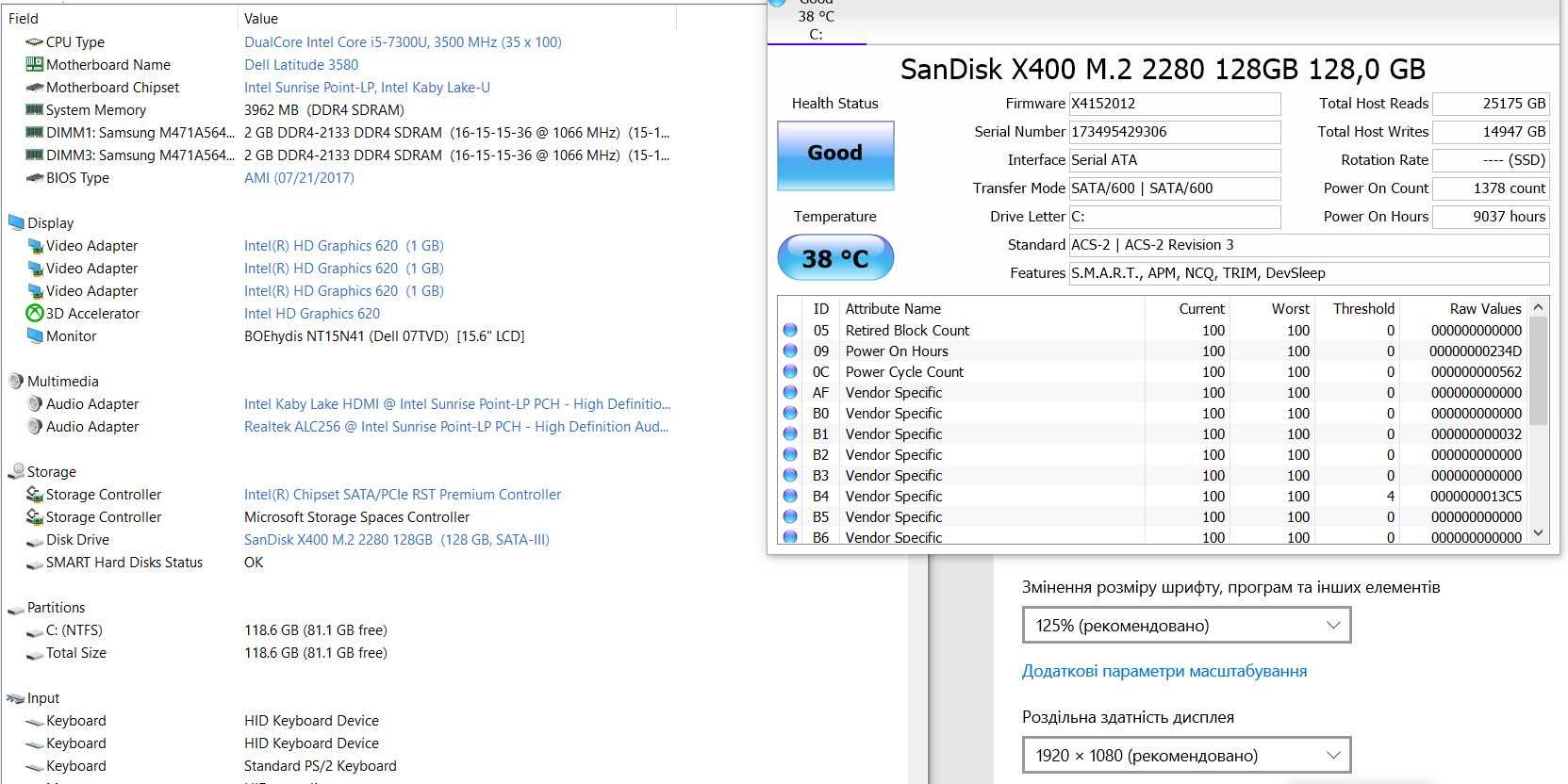Click the Serial Number 173495429306 field
The width and height of the screenshot is (1568, 784).
point(1175,132)
